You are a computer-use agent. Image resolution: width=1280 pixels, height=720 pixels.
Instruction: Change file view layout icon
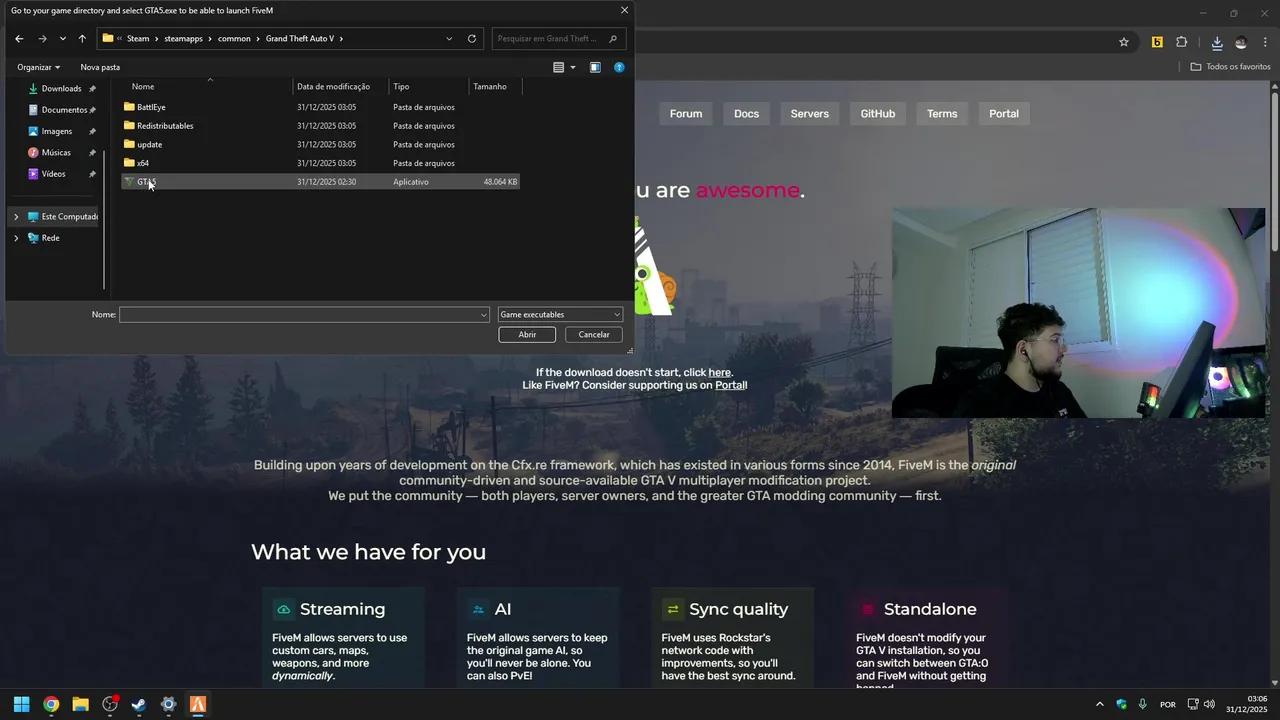click(559, 67)
